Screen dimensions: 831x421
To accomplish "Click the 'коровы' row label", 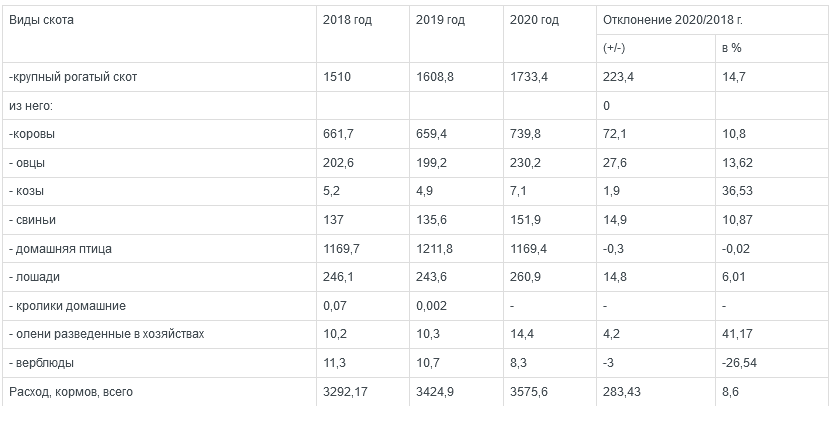I will 32,133.
